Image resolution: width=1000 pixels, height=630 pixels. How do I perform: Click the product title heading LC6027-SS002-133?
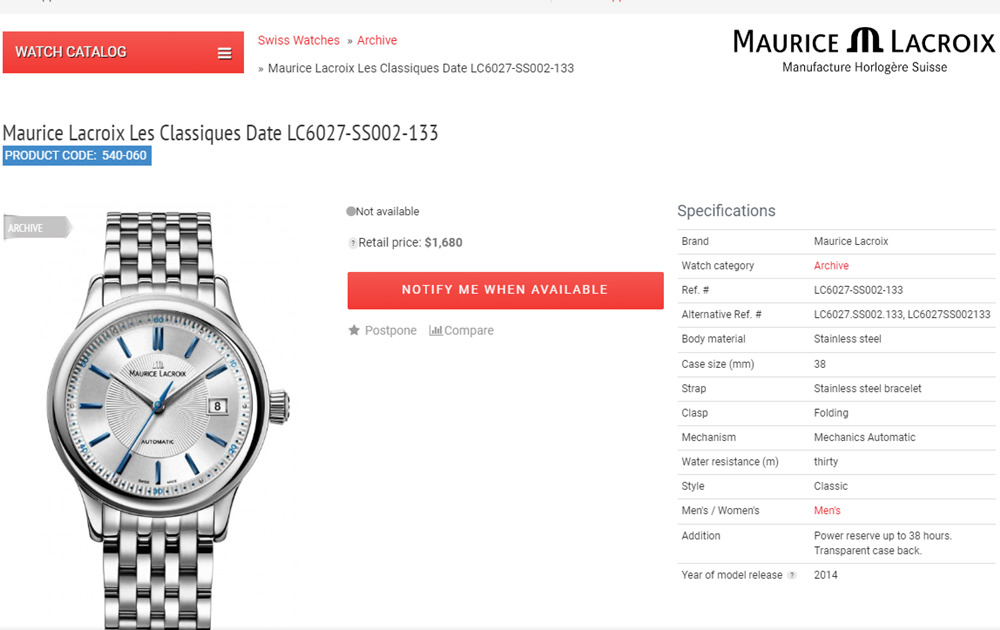pyautogui.click(x=220, y=133)
